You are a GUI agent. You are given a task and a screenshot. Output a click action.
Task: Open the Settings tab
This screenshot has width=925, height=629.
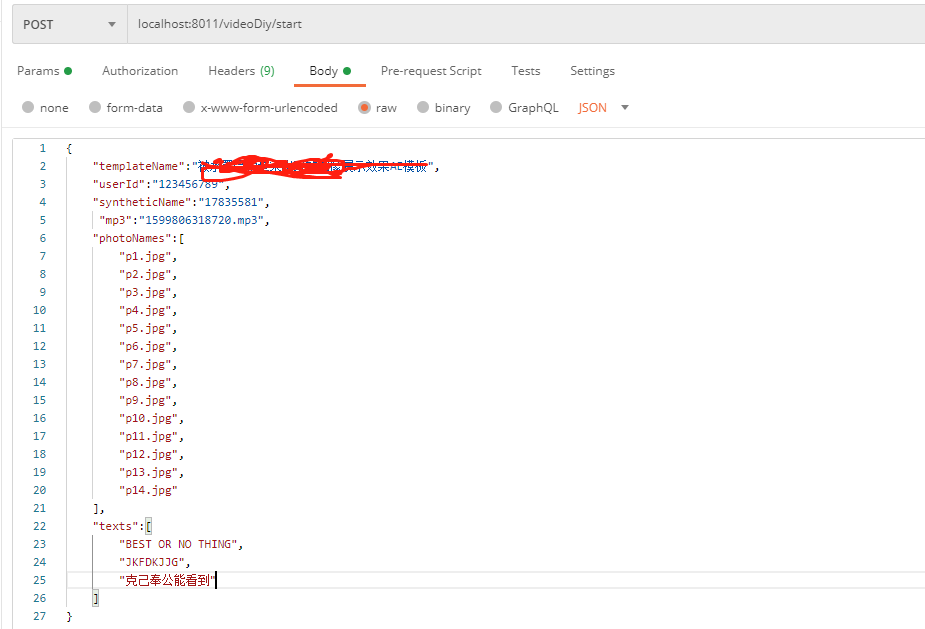(x=592, y=71)
